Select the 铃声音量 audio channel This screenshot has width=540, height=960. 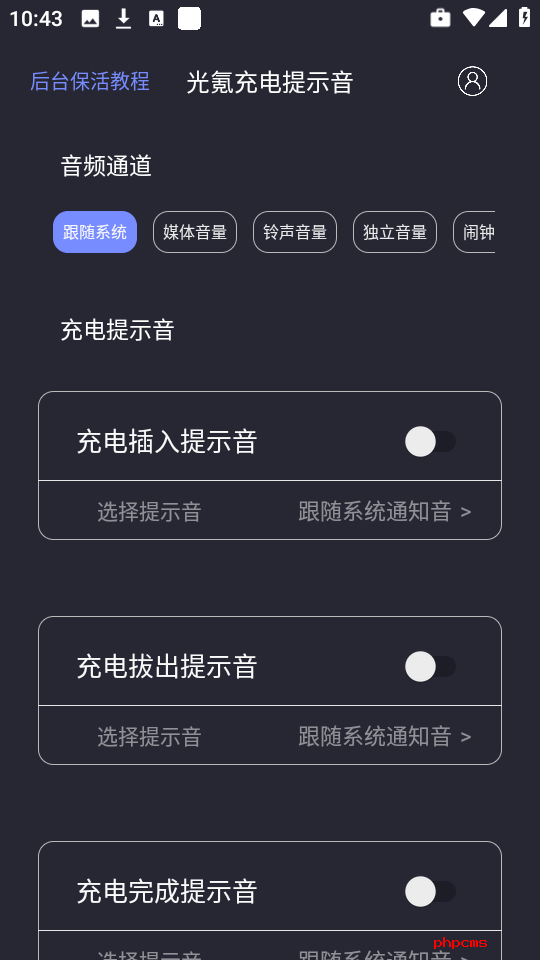click(x=295, y=232)
